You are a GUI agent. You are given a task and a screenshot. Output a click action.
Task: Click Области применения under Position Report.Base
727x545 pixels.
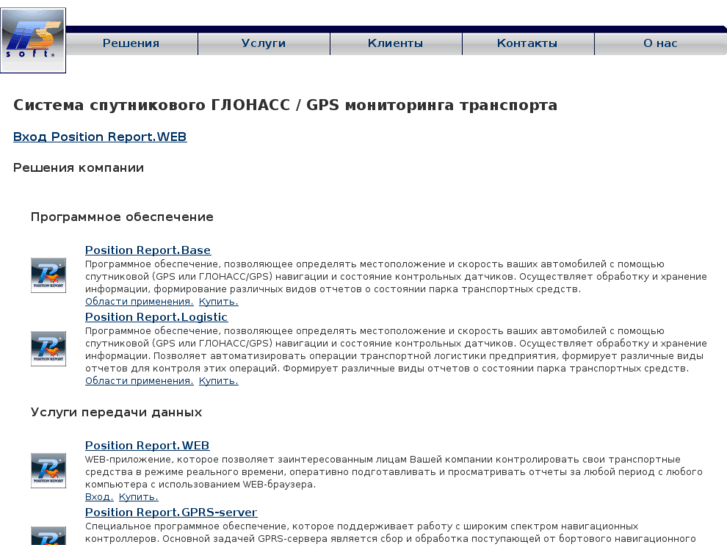click(139, 301)
